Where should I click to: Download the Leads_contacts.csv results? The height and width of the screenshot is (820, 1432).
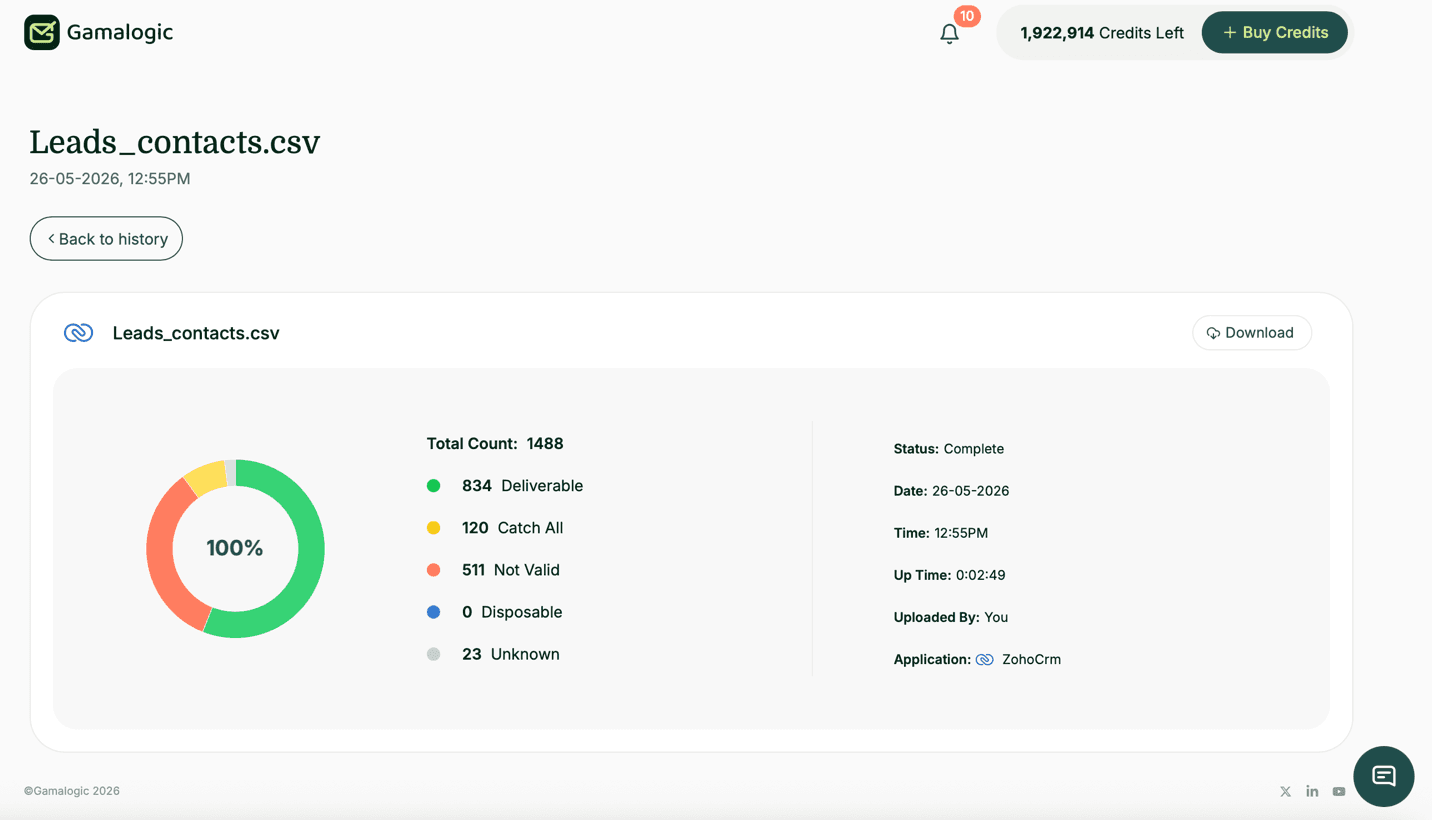1251,333
